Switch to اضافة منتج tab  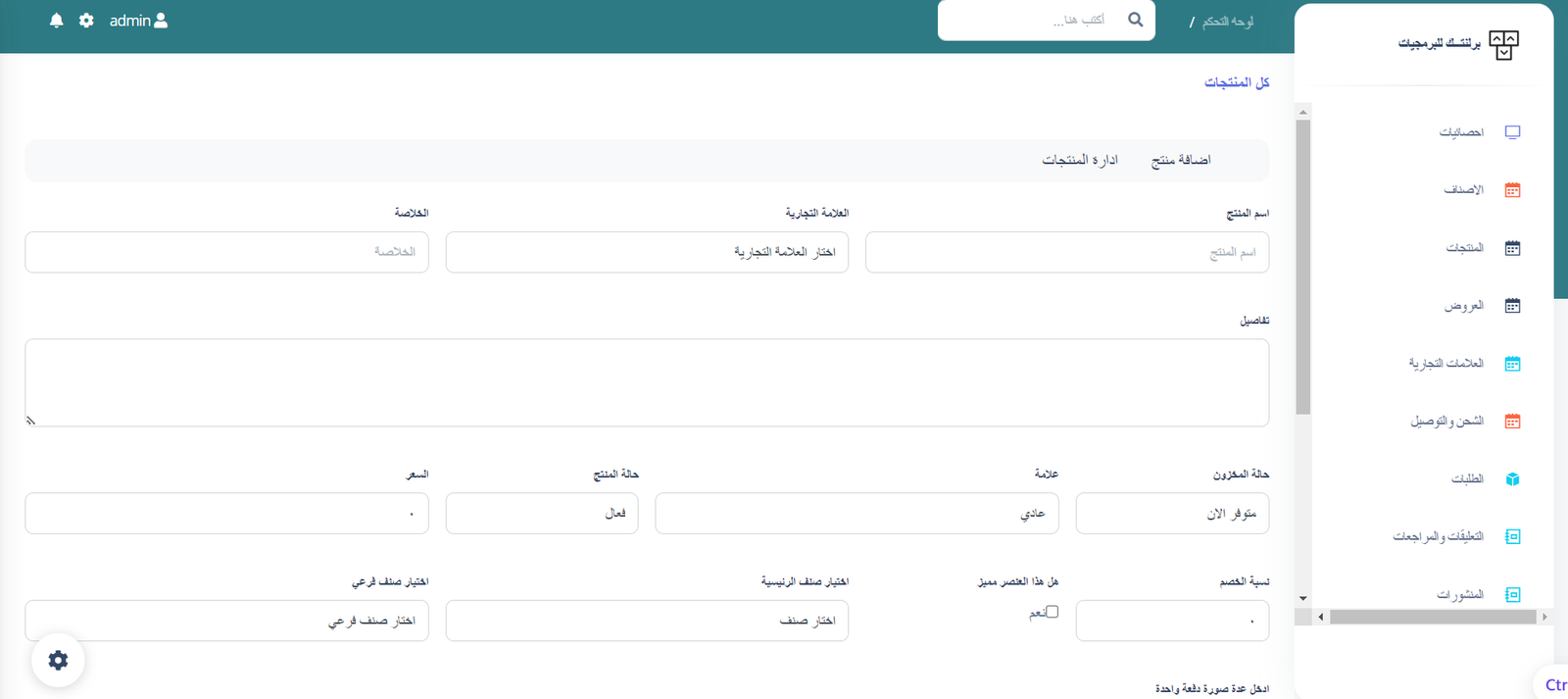tap(1181, 160)
